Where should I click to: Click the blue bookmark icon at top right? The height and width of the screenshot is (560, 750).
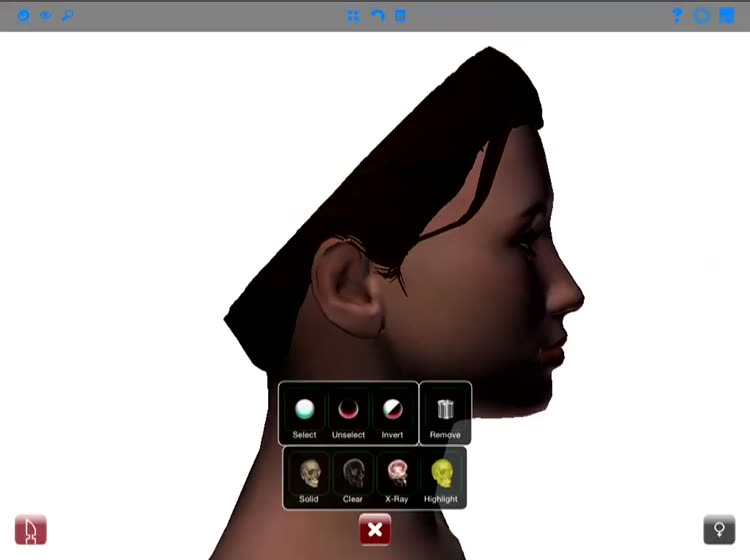pyautogui.click(x=727, y=16)
